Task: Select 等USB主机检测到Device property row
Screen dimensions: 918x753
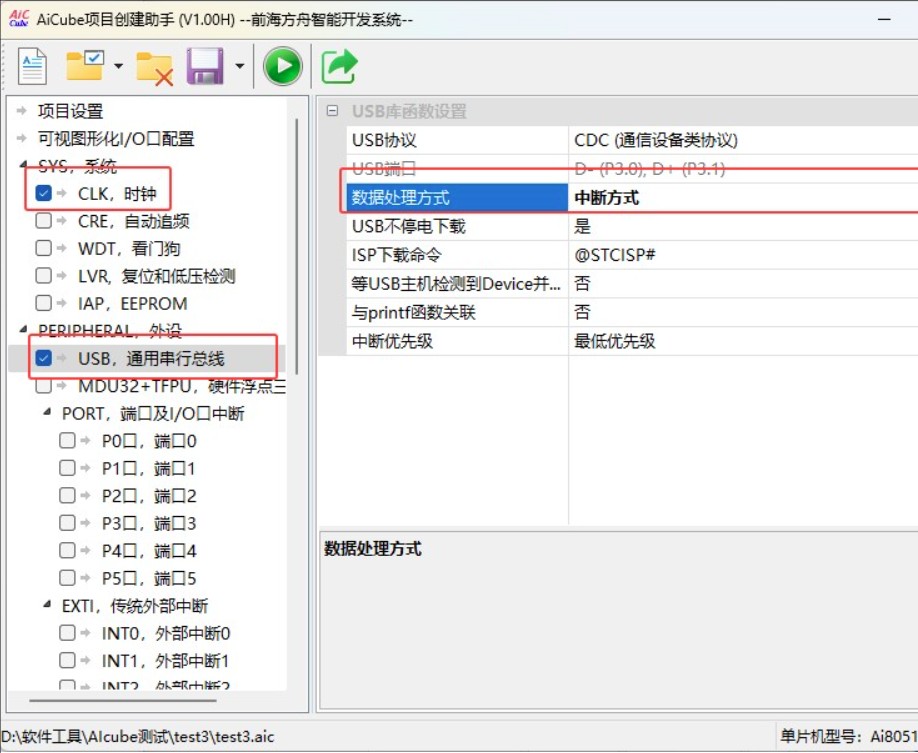Action: 457,284
